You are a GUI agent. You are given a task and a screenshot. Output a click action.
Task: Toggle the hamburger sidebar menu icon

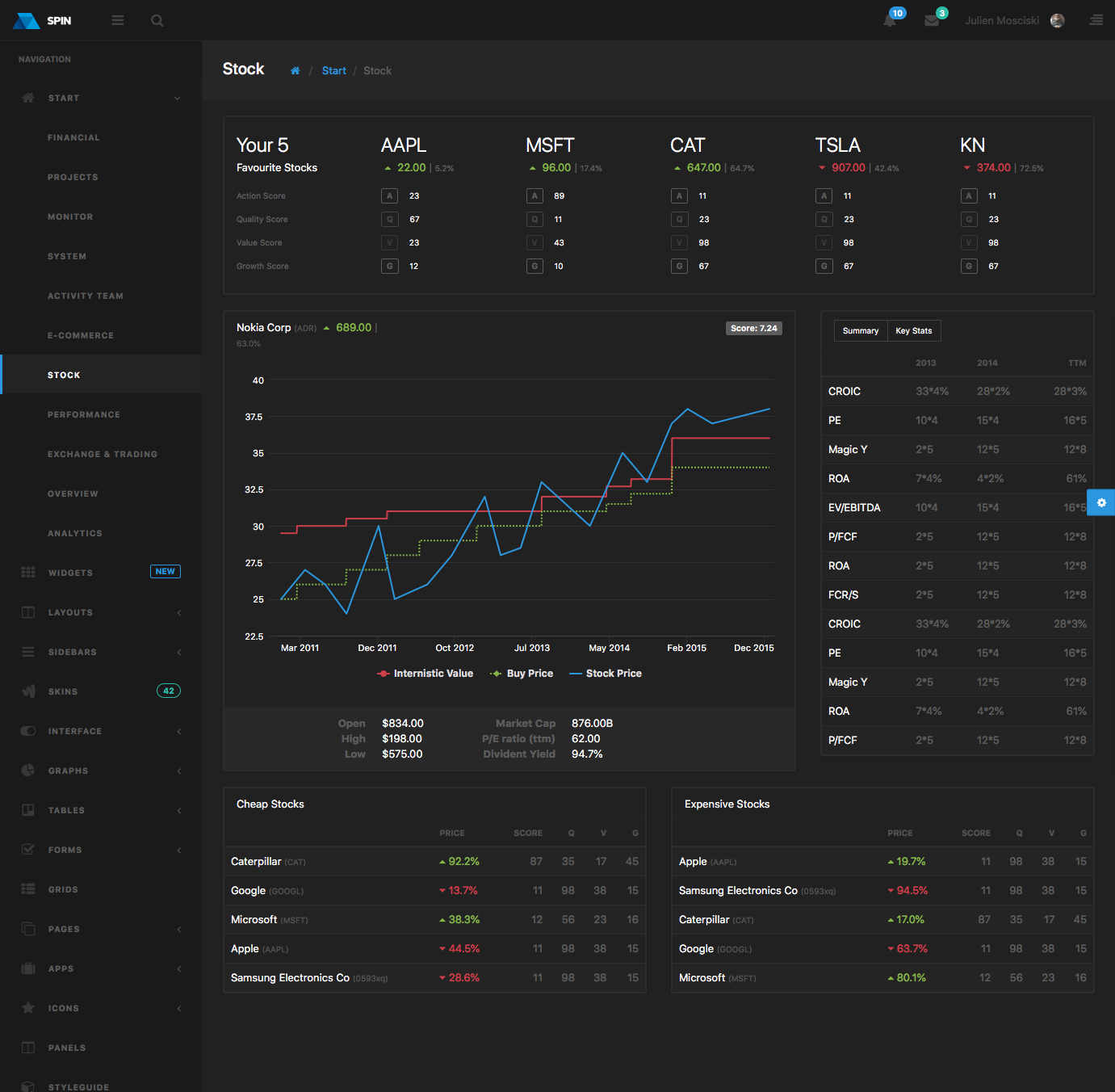[118, 20]
